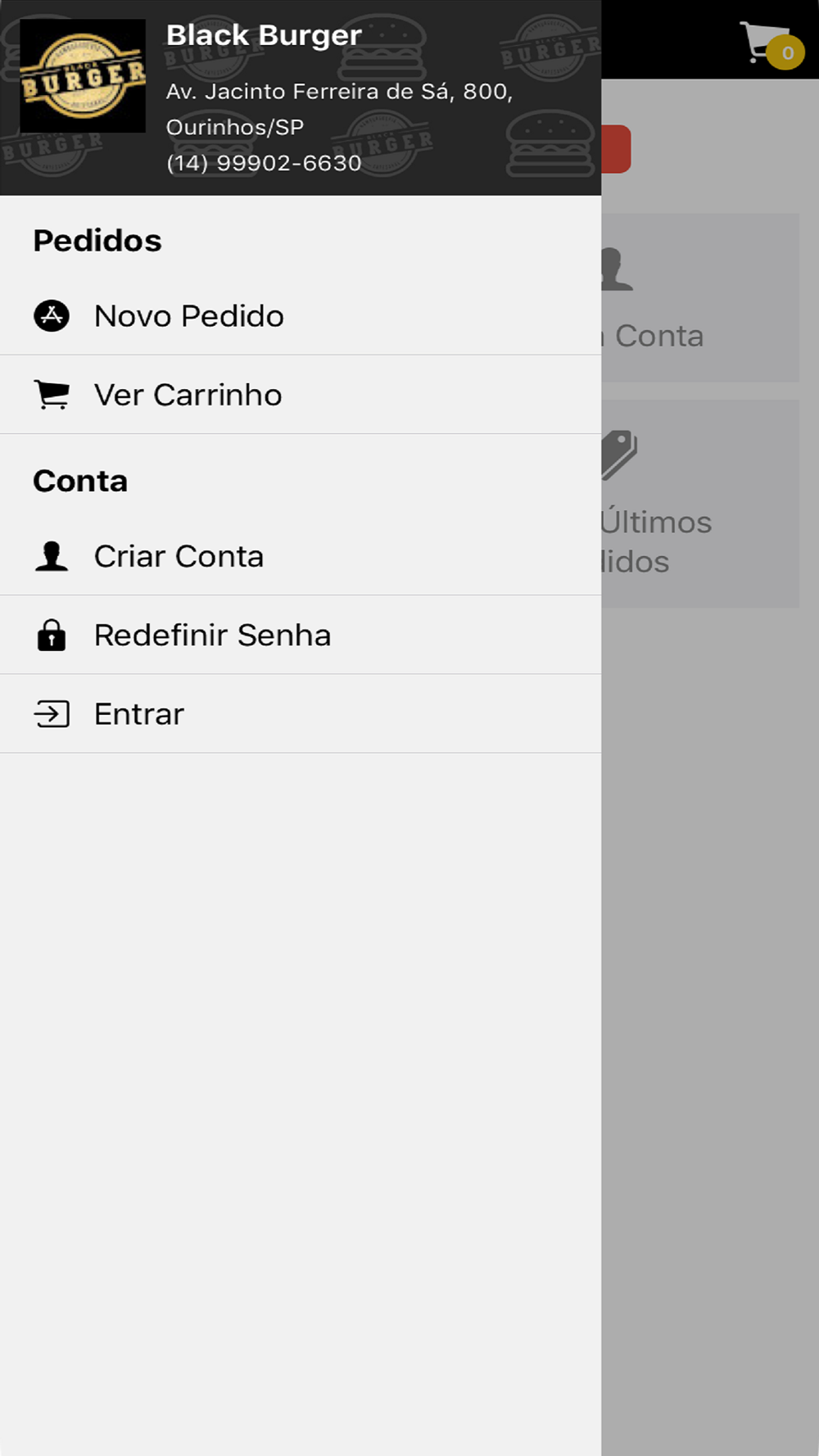Click the shopping cart icon beside Ver Carrinho
Screen dimensions: 819x1456
pyautogui.click(x=52, y=395)
